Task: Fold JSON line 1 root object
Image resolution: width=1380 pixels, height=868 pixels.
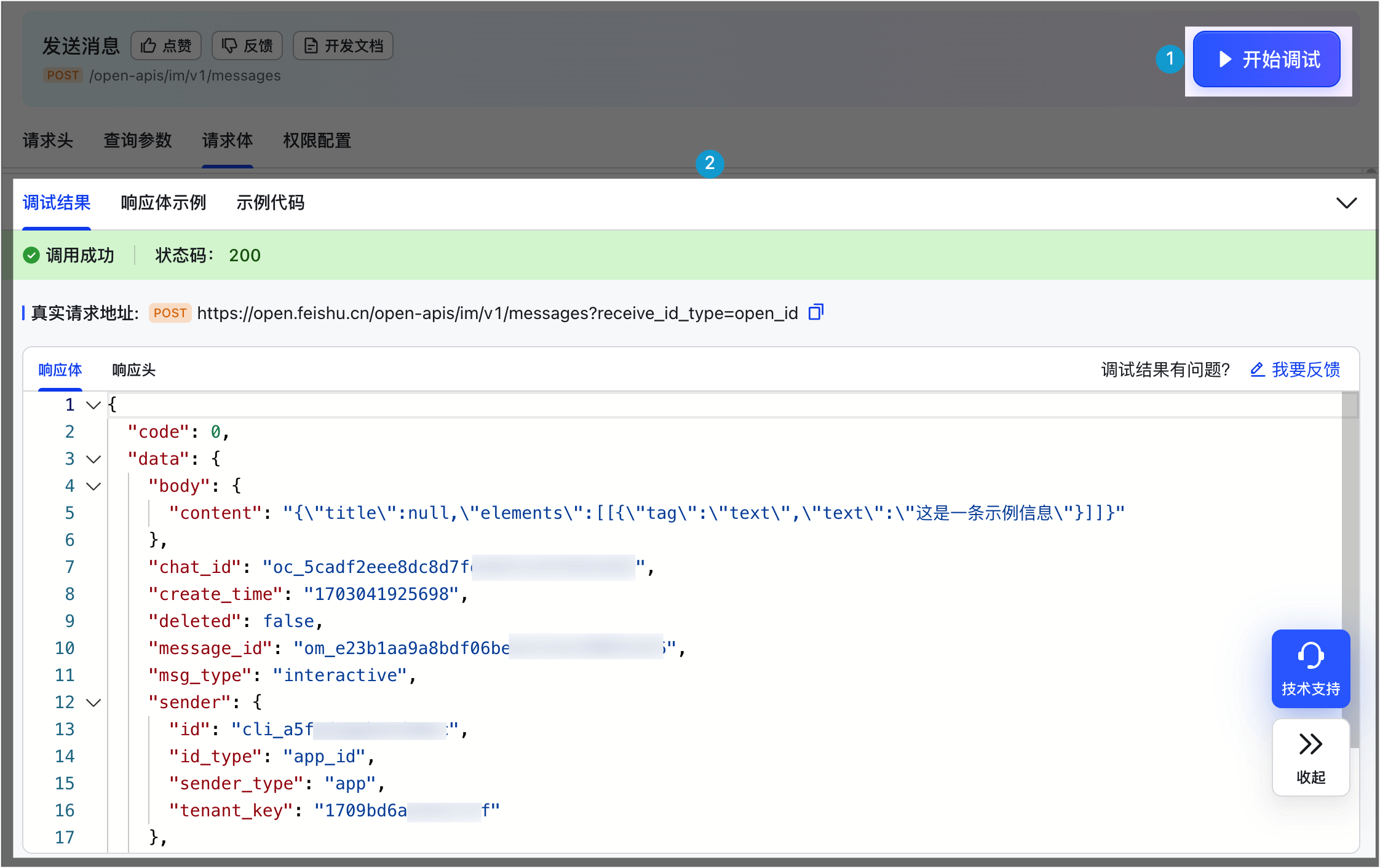Action: (x=93, y=405)
